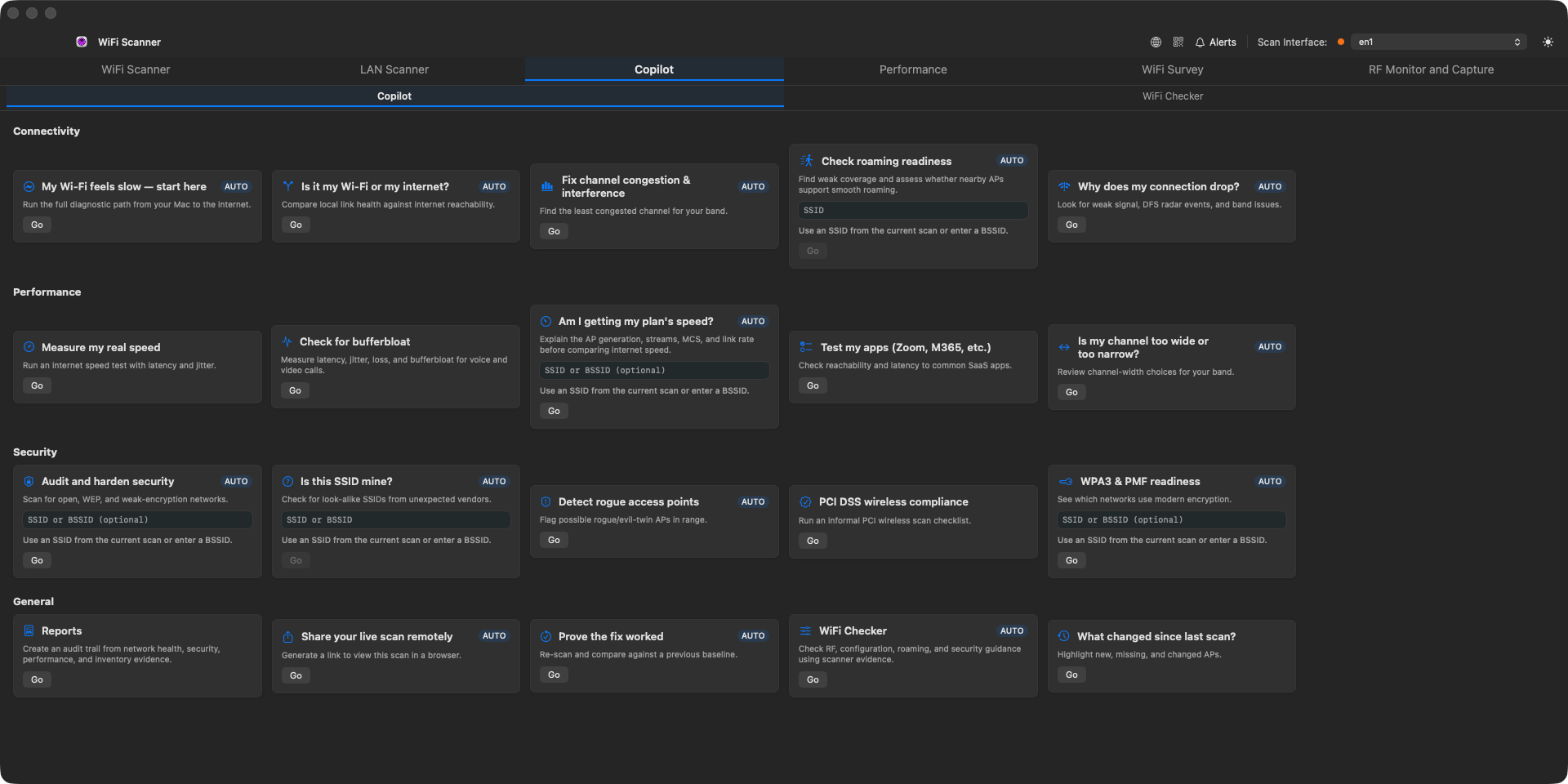Click the WiFi Scanner app logo icon

[82, 42]
